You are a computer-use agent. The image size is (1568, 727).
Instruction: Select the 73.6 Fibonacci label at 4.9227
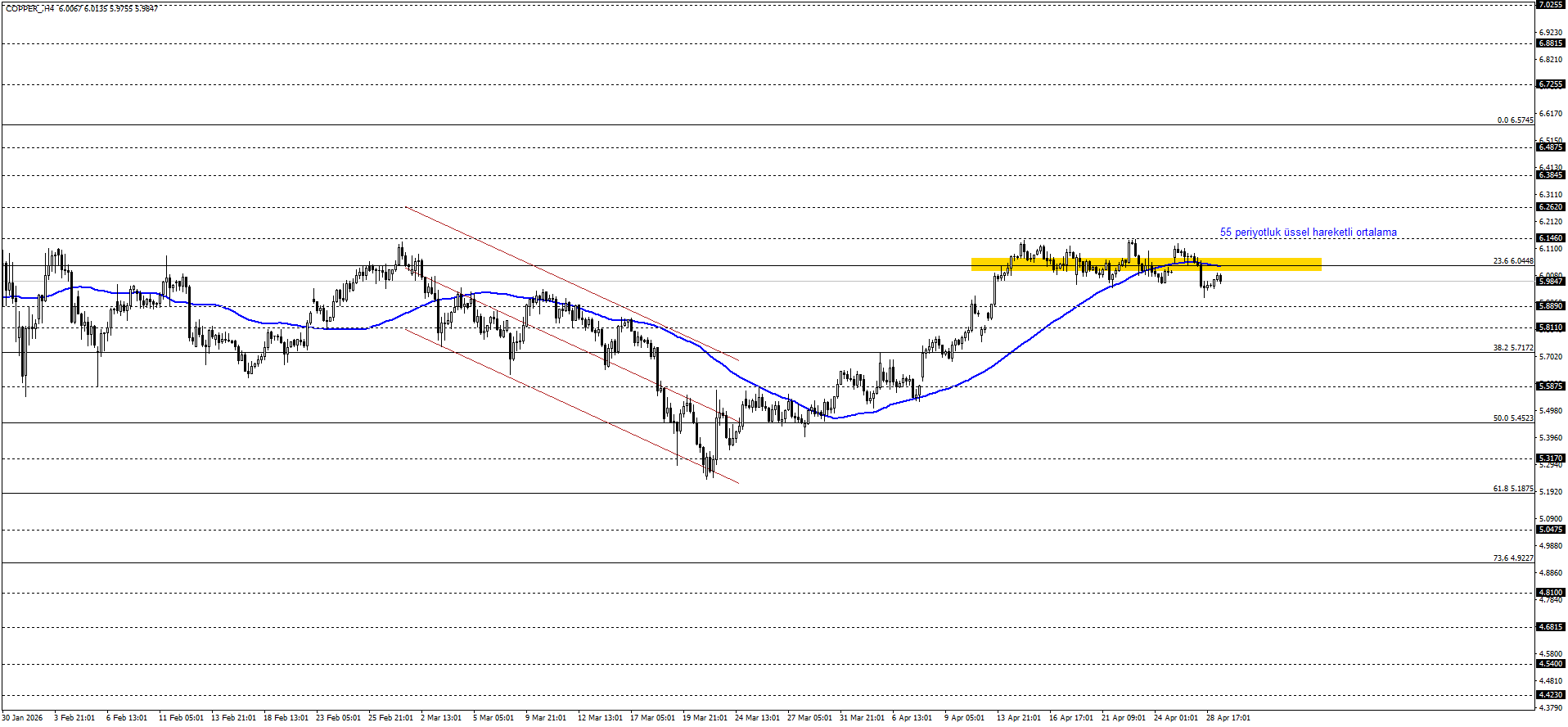tap(1512, 558)
